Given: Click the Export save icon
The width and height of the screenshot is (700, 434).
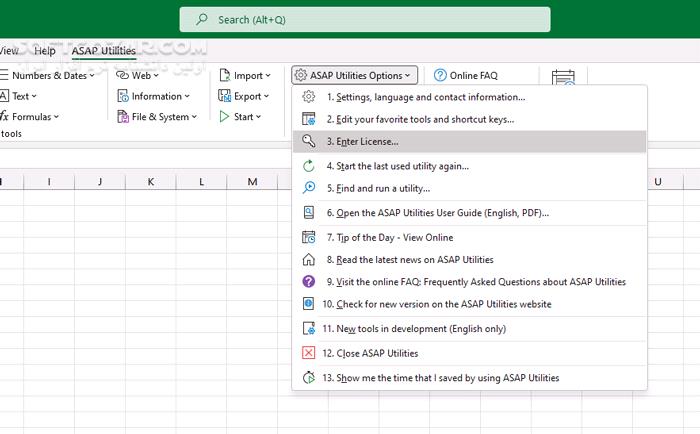Looking at the screenshot, I should click(224, 96).
